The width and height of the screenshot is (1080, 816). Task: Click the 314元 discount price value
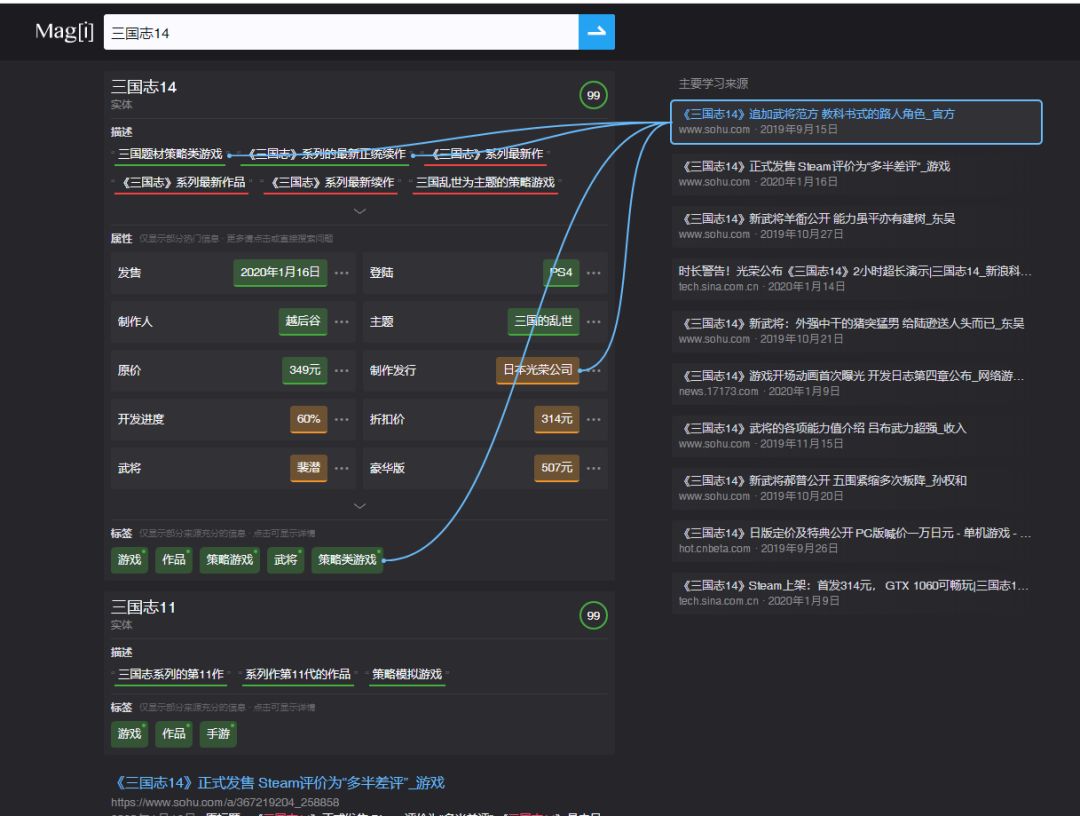point(557,419)
